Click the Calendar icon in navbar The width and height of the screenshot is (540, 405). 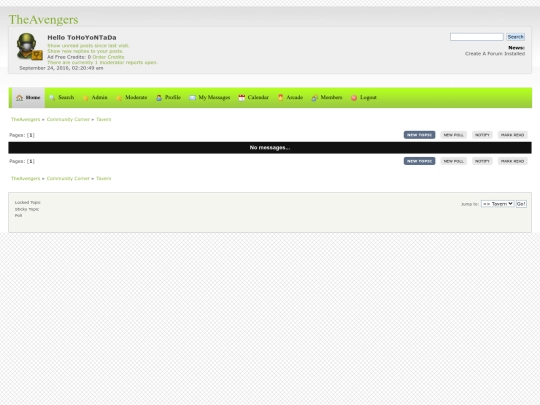tap(242, 98)
